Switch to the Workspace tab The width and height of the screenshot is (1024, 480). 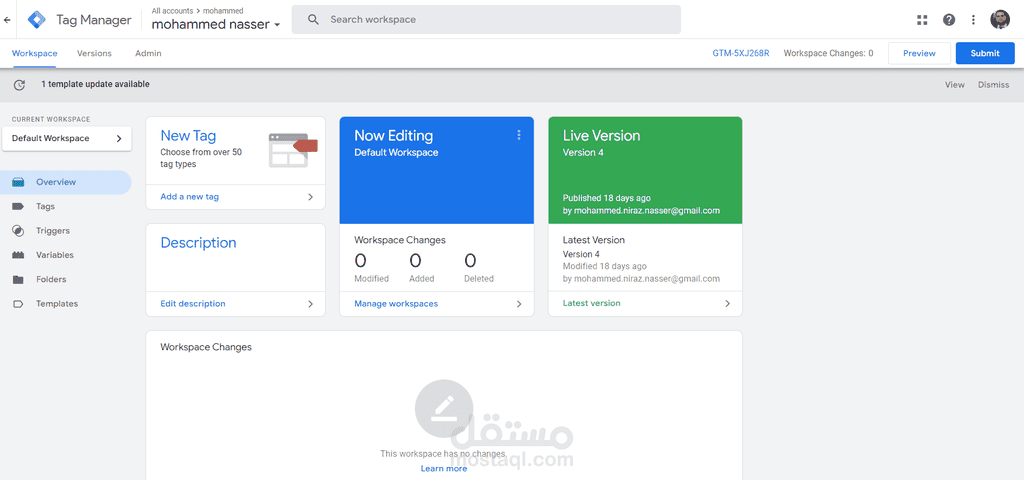[x=35, y=54]
